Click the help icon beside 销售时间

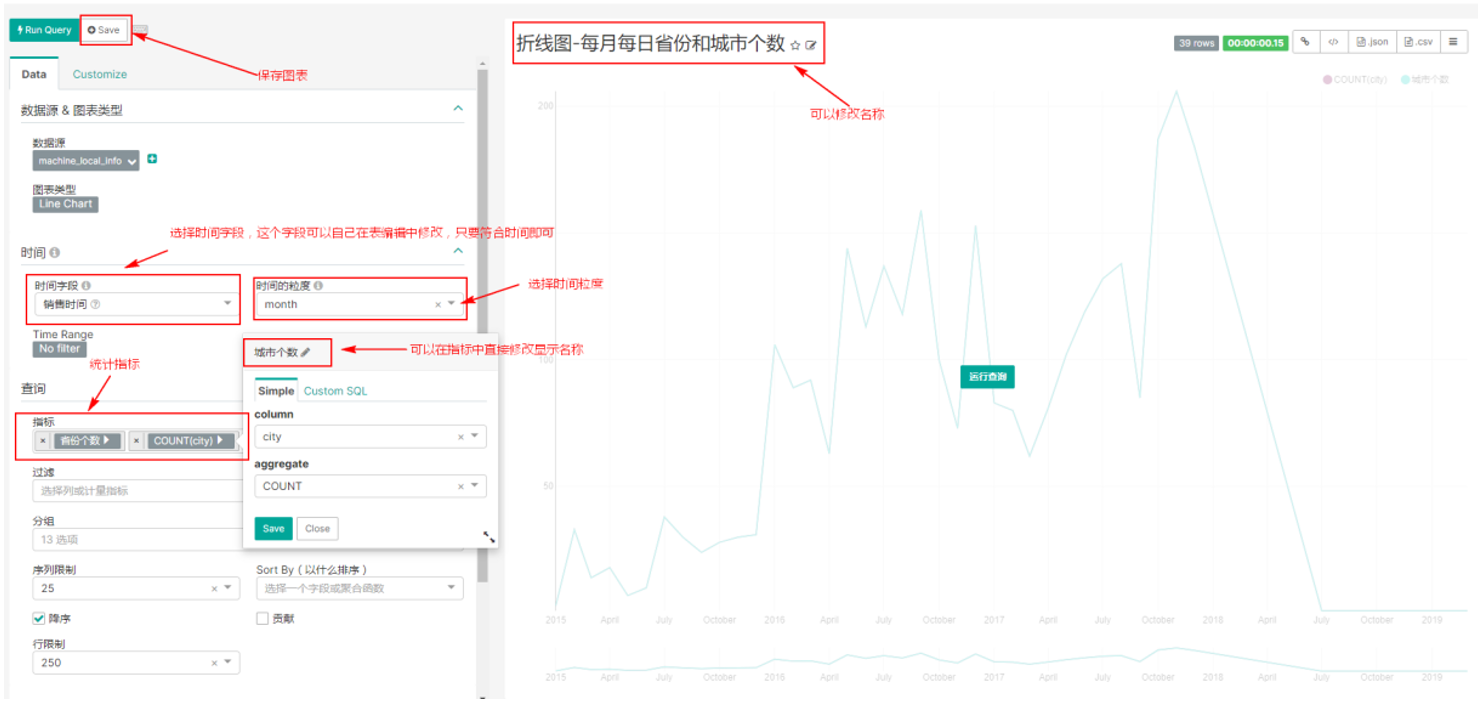(x=95, y=304)
